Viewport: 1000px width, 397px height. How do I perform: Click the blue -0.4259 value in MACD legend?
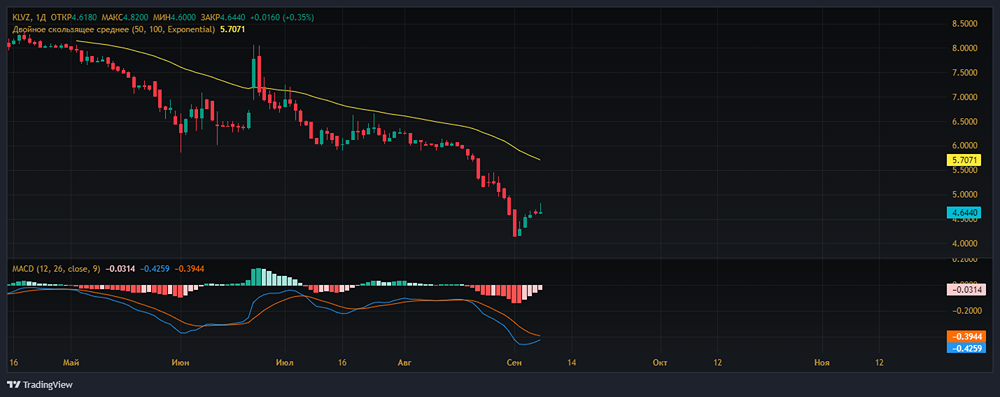click(x=154, y=269)
